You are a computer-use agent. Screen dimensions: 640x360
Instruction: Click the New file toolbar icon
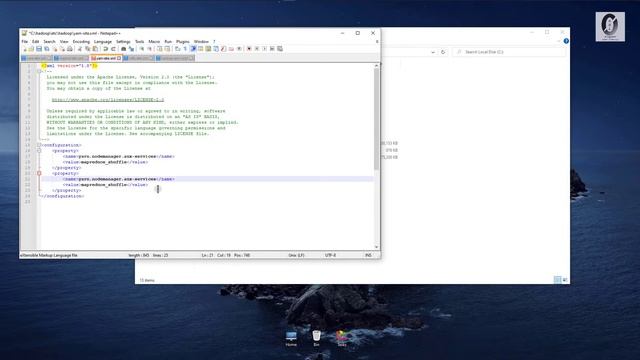pos(25,49)
